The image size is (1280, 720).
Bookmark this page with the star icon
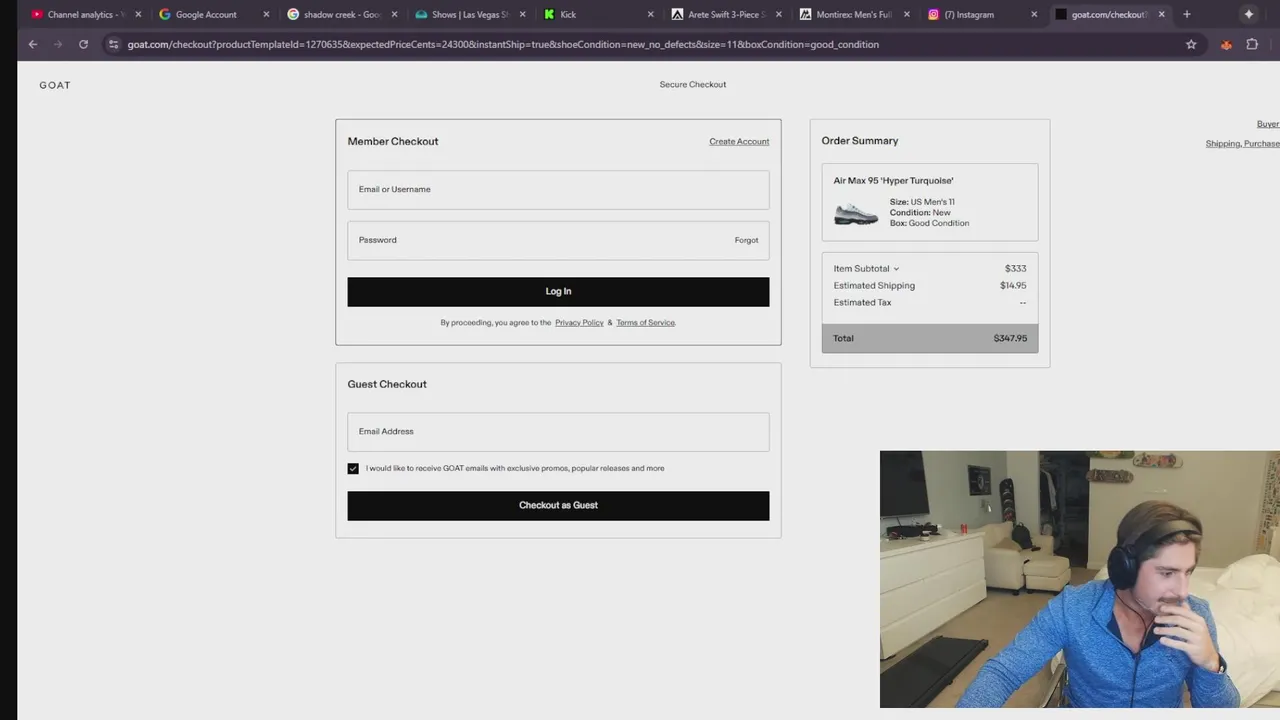tap(1191, 44)
